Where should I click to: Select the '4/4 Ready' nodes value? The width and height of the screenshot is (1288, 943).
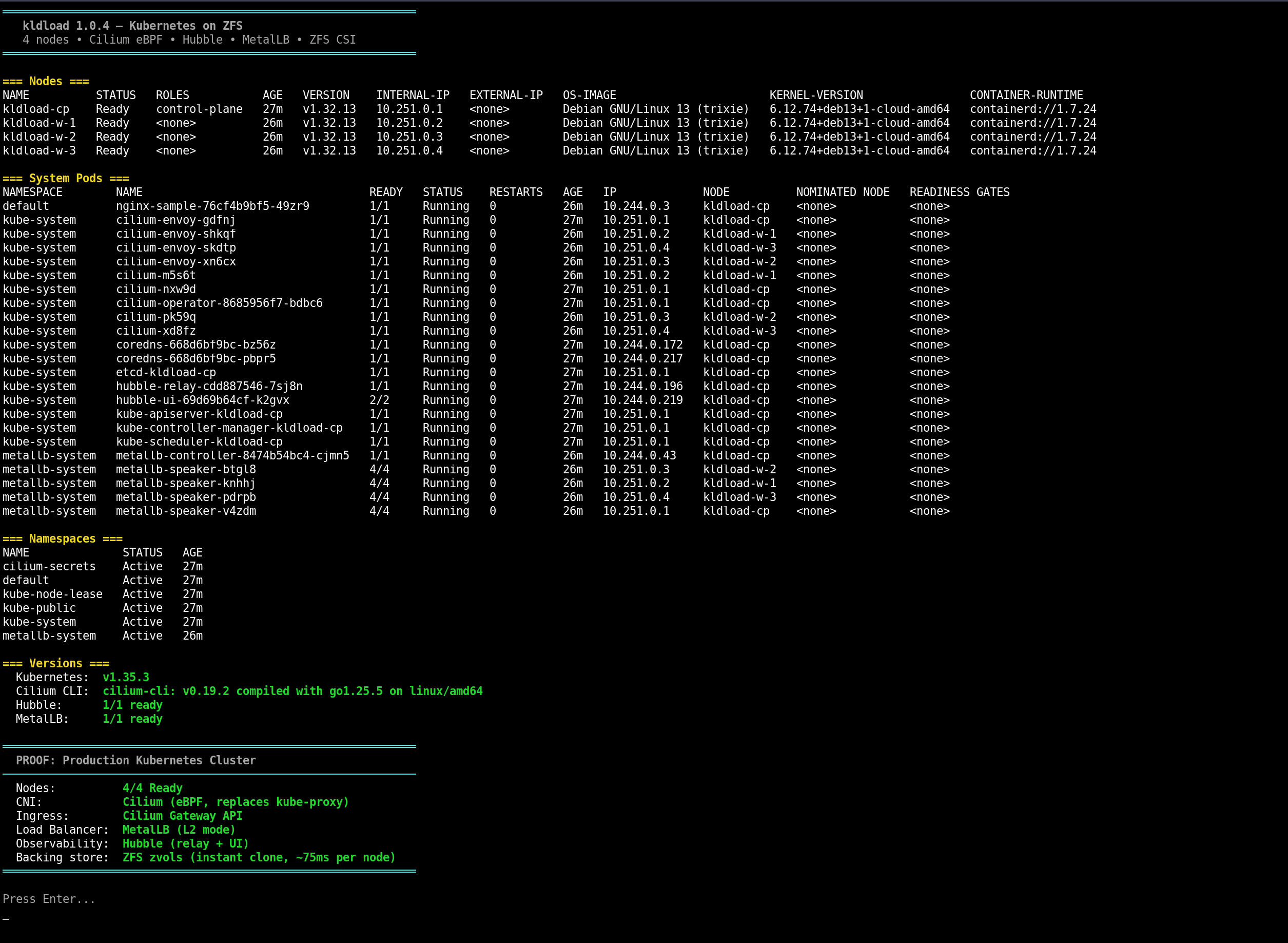coord(152,788)
